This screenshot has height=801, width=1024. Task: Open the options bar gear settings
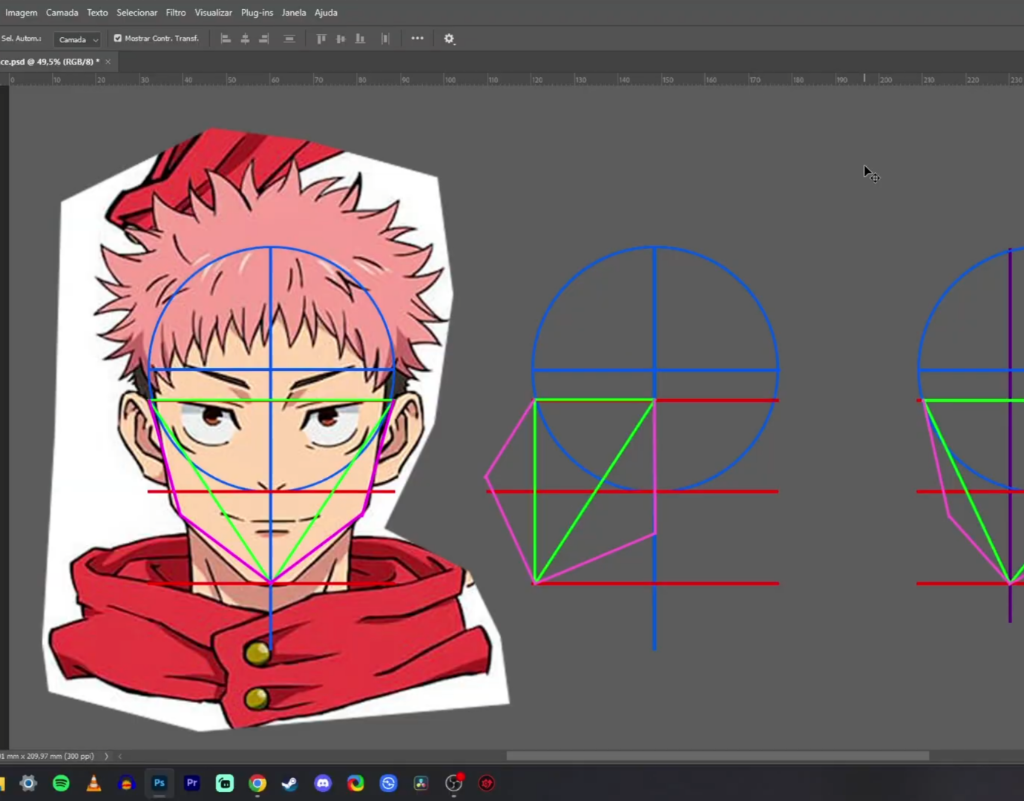click(449, 39)
